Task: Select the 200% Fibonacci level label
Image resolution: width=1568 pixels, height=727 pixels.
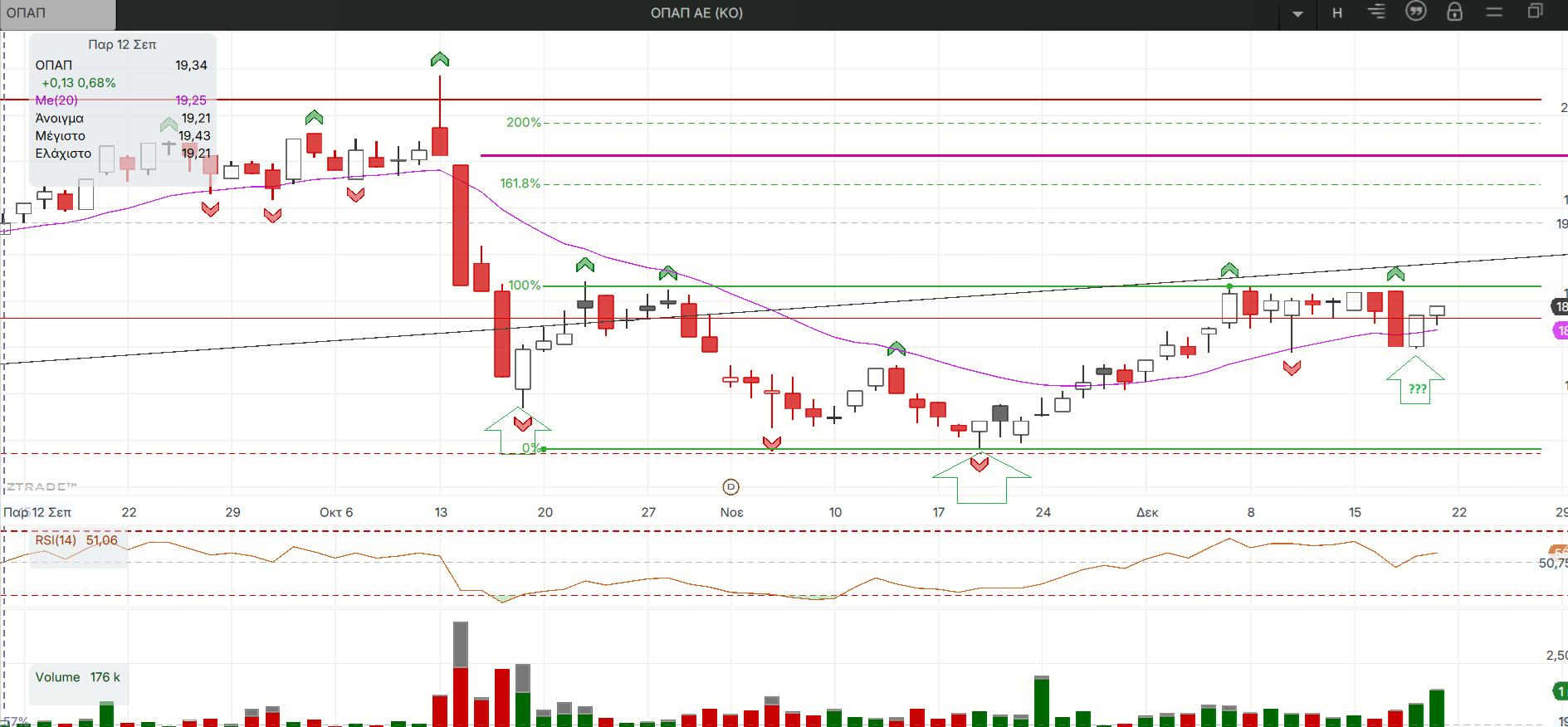Action: (523, 123)
